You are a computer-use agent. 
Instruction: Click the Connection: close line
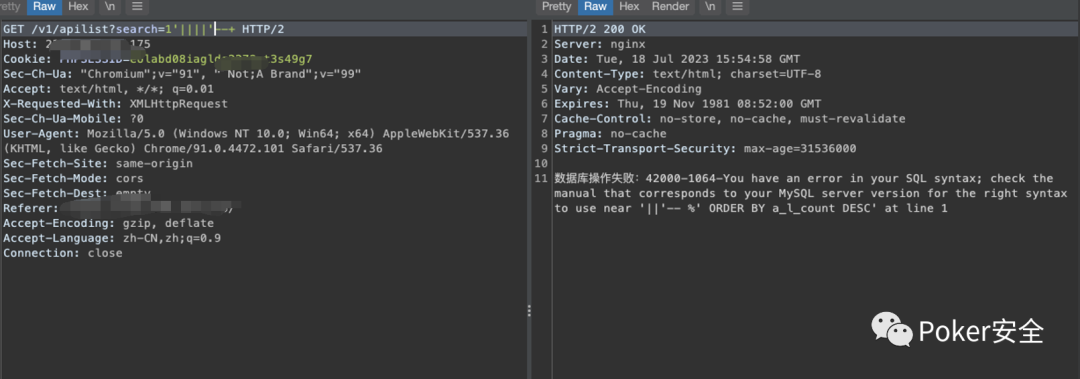pyautogui.click(x=63, y=253)
